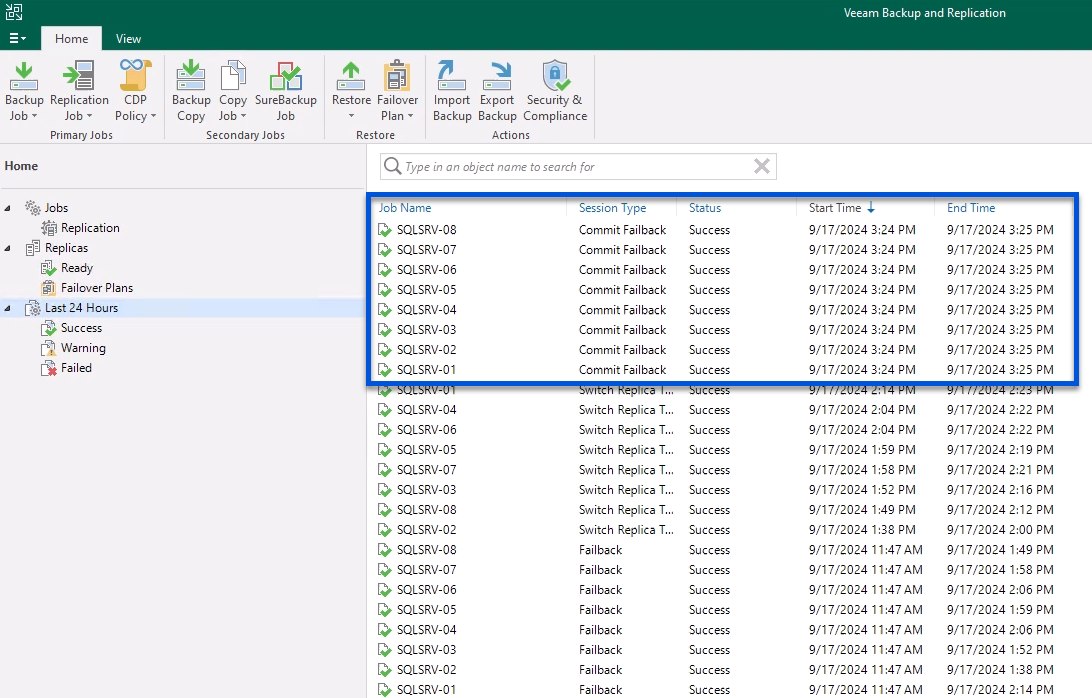1092x698 pixels.
Task: Switch to the View ribbon tab
Action: coord(128,38)
